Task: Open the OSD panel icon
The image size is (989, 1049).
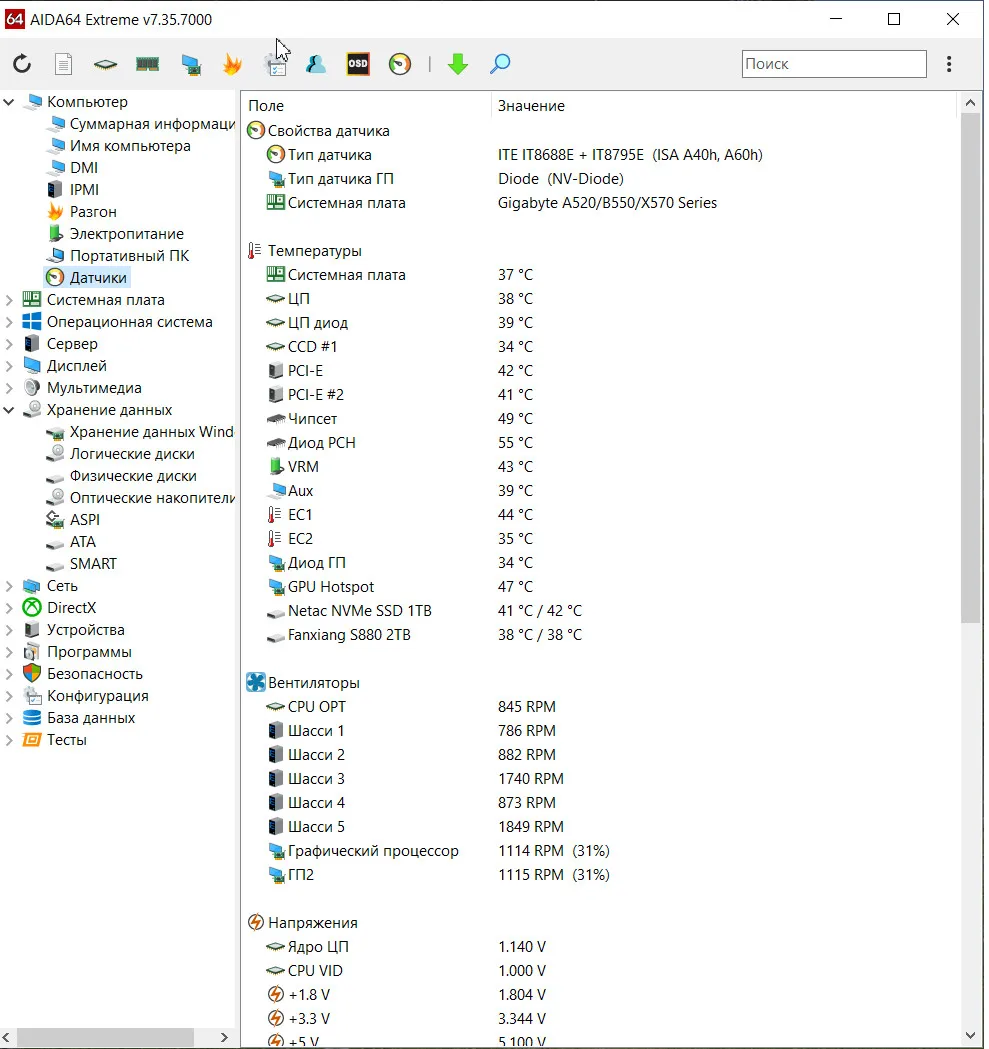Action: 357,64
